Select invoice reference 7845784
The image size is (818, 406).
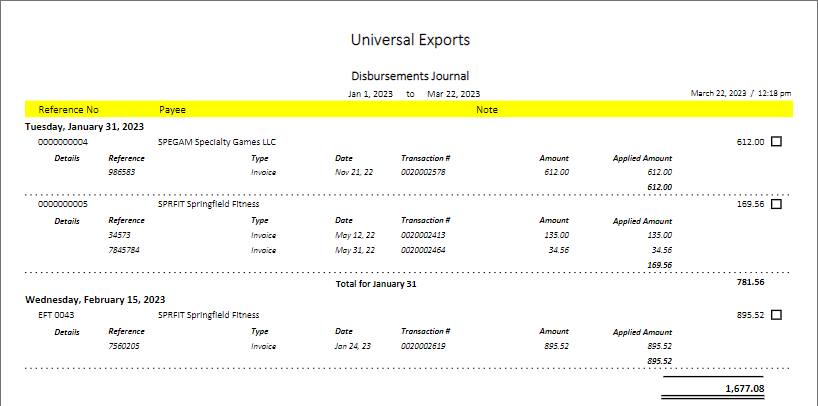(x=125, y=250)
